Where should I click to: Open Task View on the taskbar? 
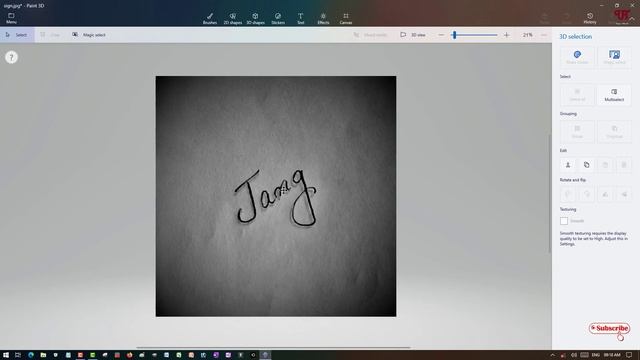pos(18,355)
